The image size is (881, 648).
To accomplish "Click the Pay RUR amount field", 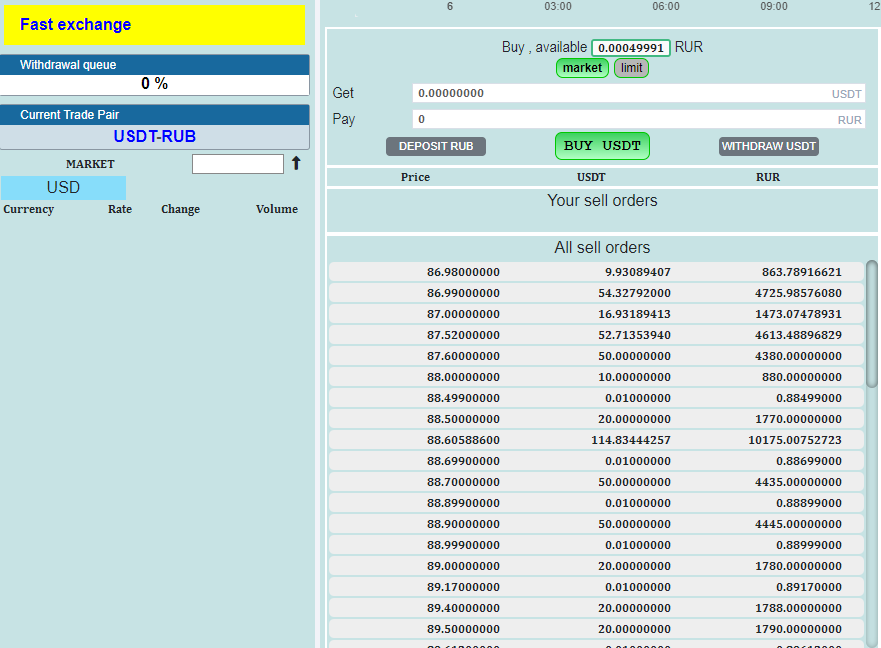I will [620, 119].
